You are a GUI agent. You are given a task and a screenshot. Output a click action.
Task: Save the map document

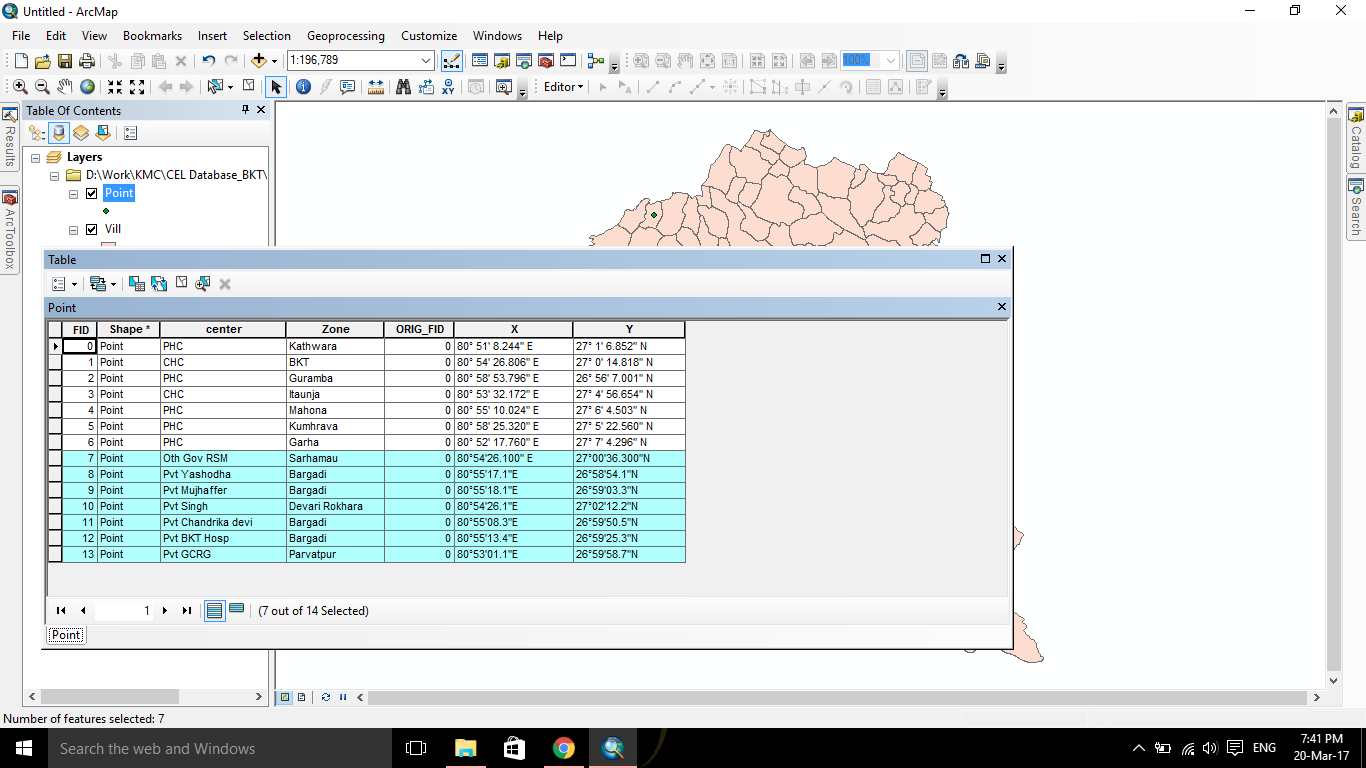[65, 61]
